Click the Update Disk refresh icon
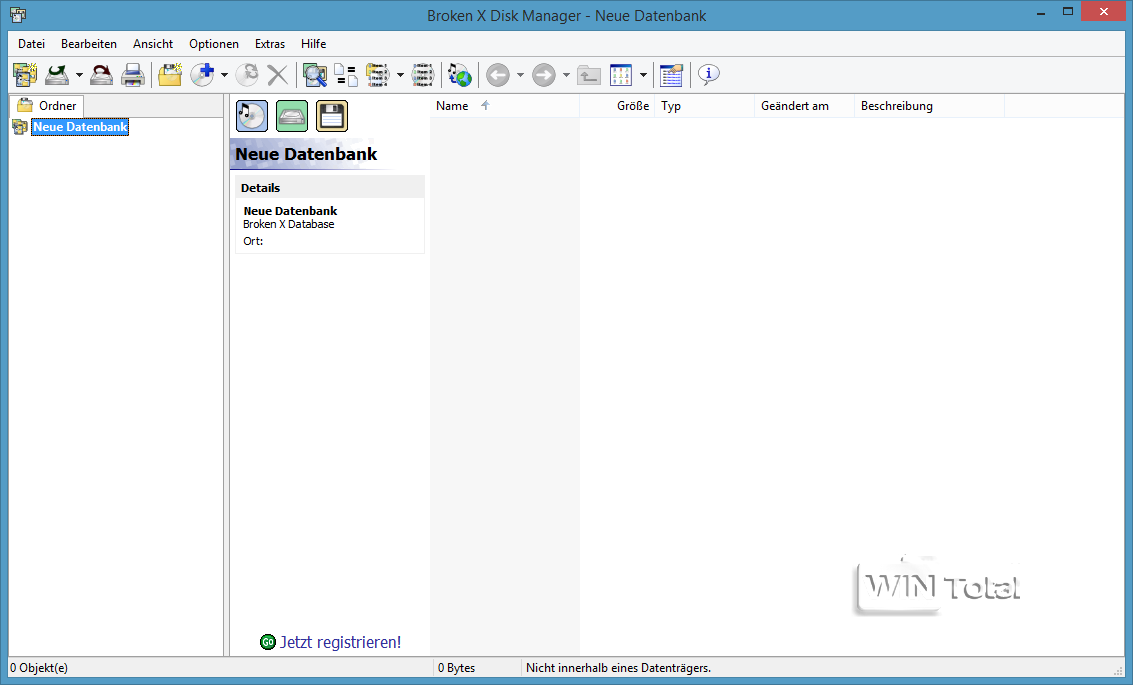This screenshot has height=685, width=1133. tap(247, 74)
